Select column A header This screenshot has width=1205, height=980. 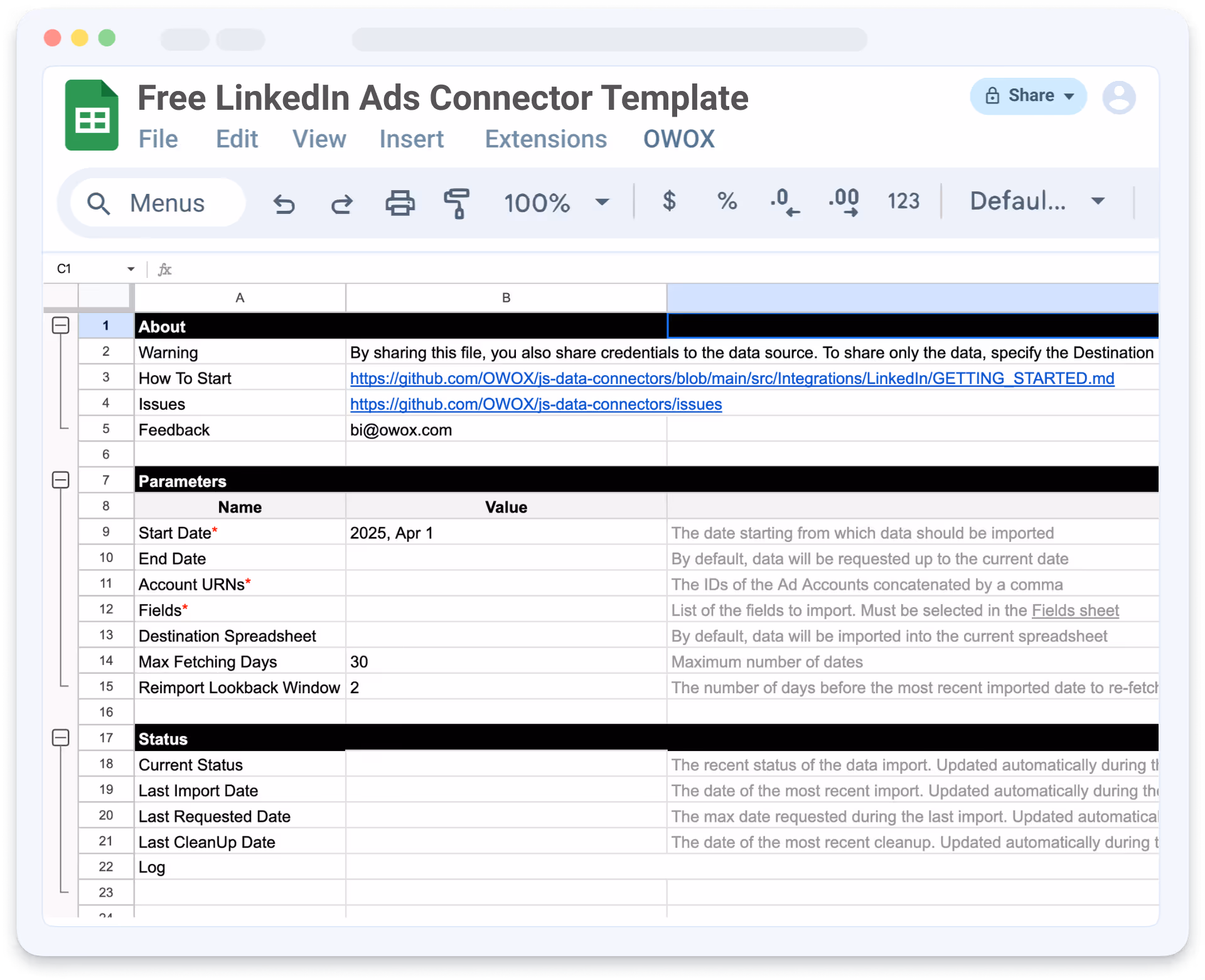coord(240,298)
